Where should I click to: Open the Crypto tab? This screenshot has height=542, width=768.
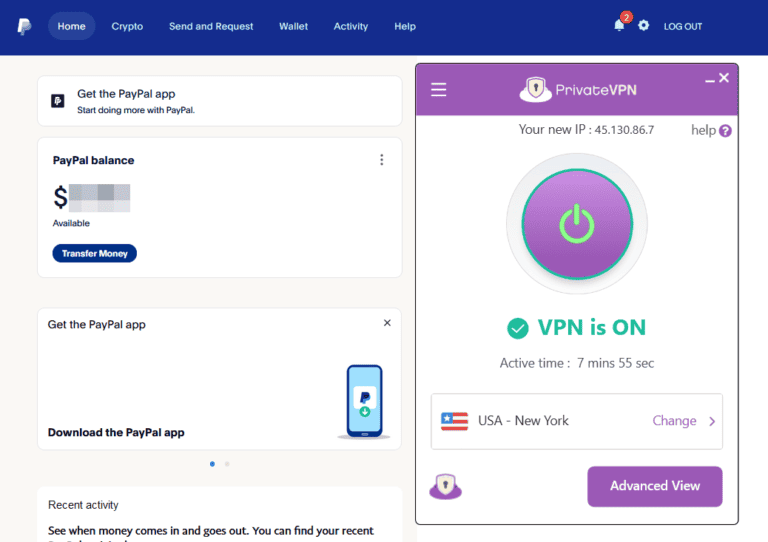(127, 26)
